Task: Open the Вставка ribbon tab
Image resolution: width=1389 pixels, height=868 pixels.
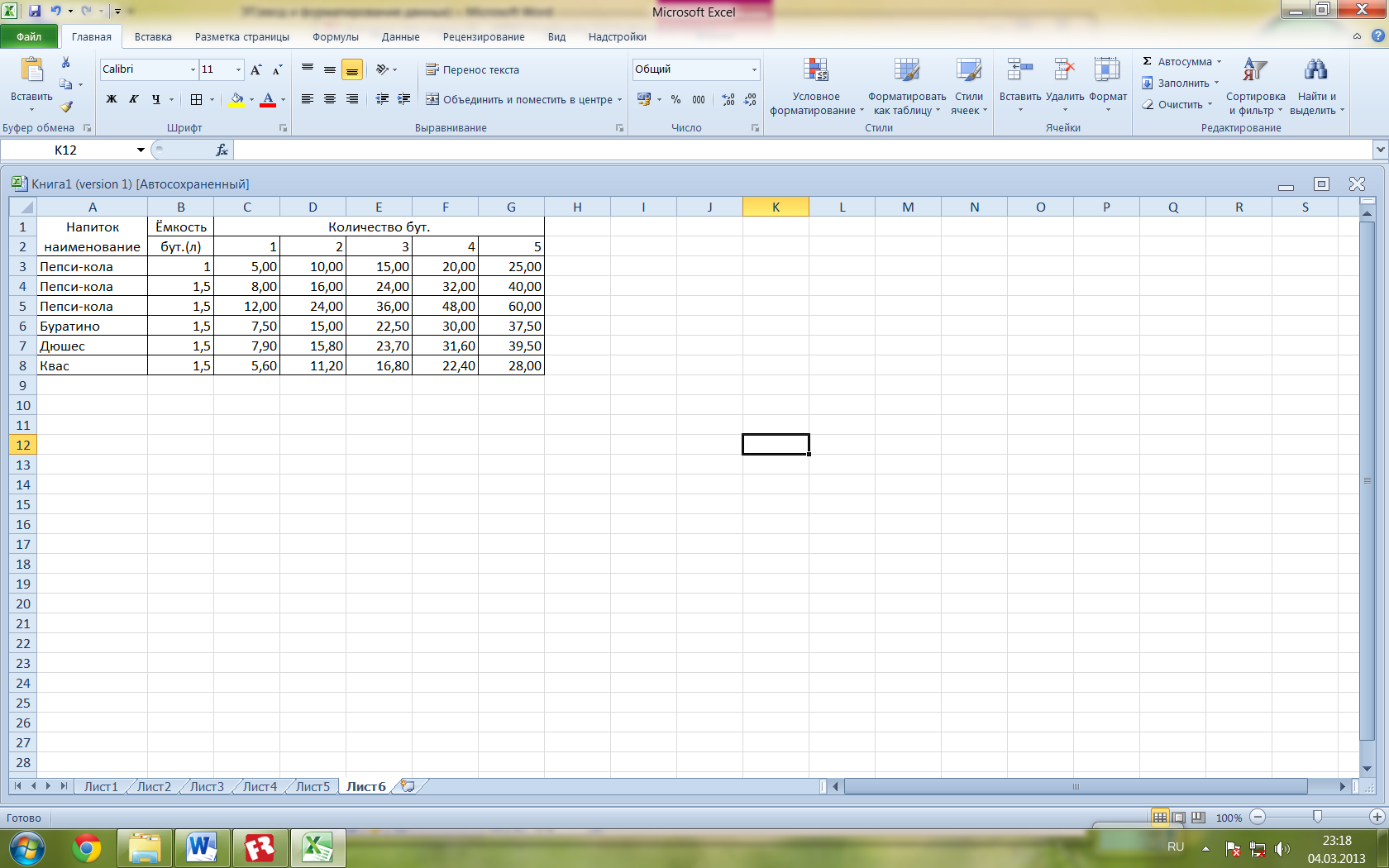Action: click(153, 36)
